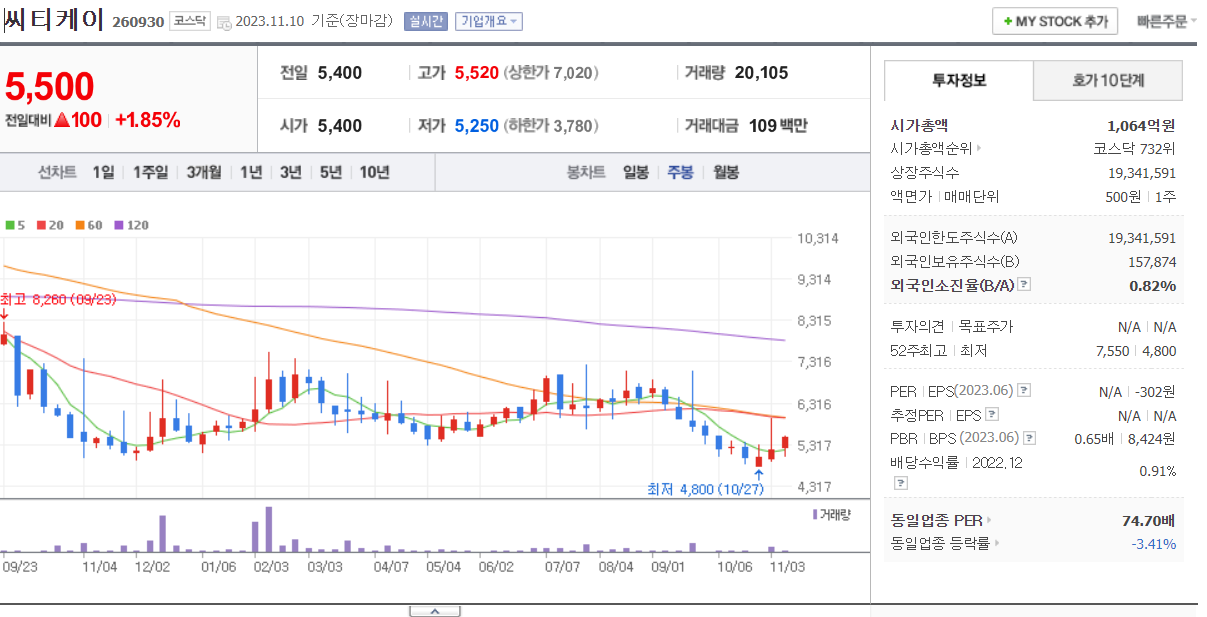The height and width of the screenshot is (617, 1207).
Task: Collapse the chart panel with bottom arrow
Action: tap(435, 610)
